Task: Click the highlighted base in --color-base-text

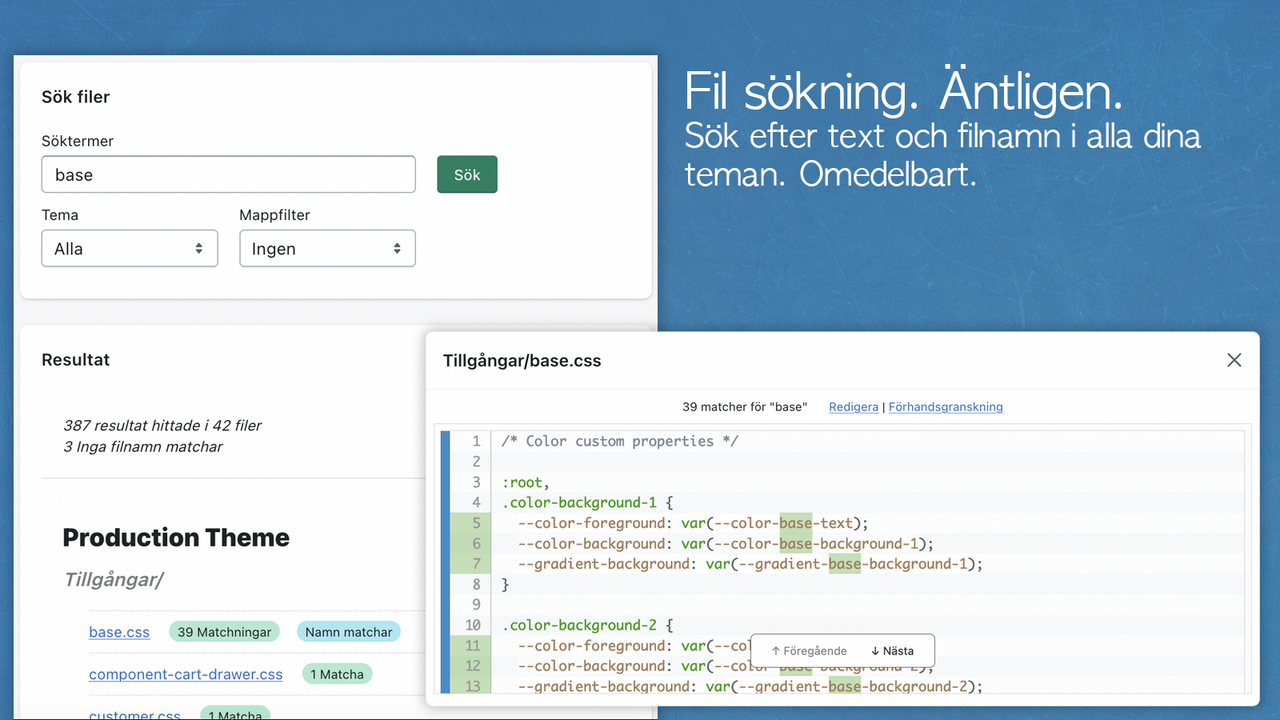Action: click(x=796, y=523)
